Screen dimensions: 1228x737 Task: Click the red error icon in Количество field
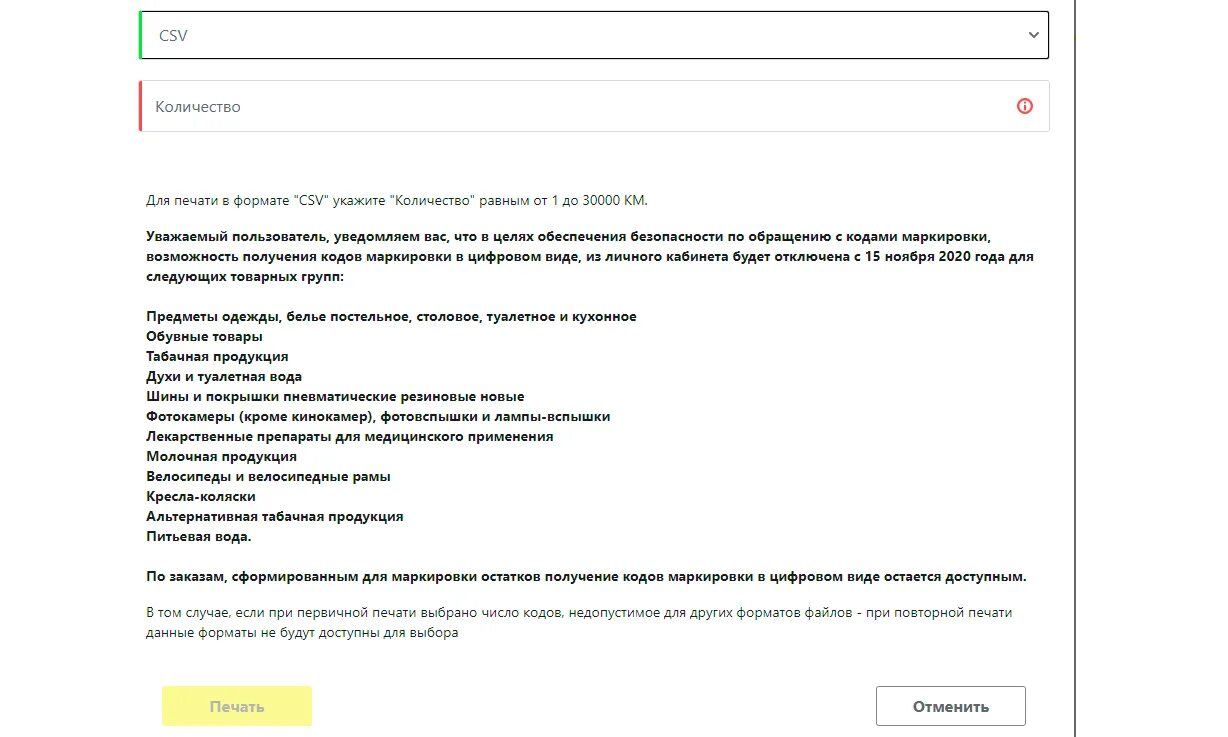[x=1024, y=106]
